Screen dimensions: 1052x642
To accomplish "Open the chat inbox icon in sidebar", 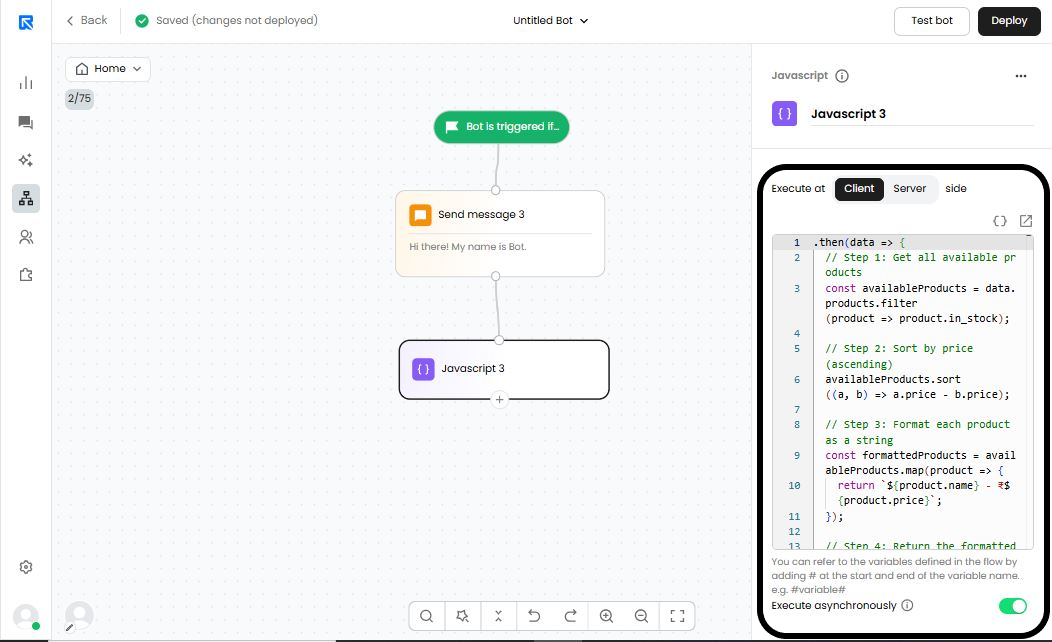I will pos(26,122).
